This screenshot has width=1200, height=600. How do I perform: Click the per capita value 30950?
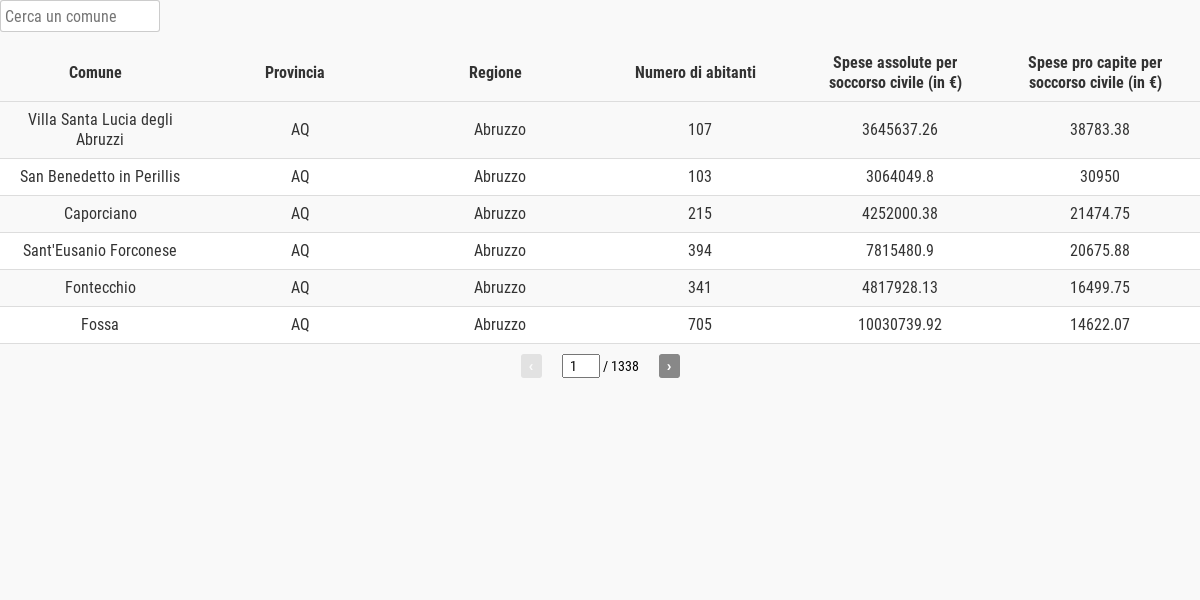point(1100,177)
